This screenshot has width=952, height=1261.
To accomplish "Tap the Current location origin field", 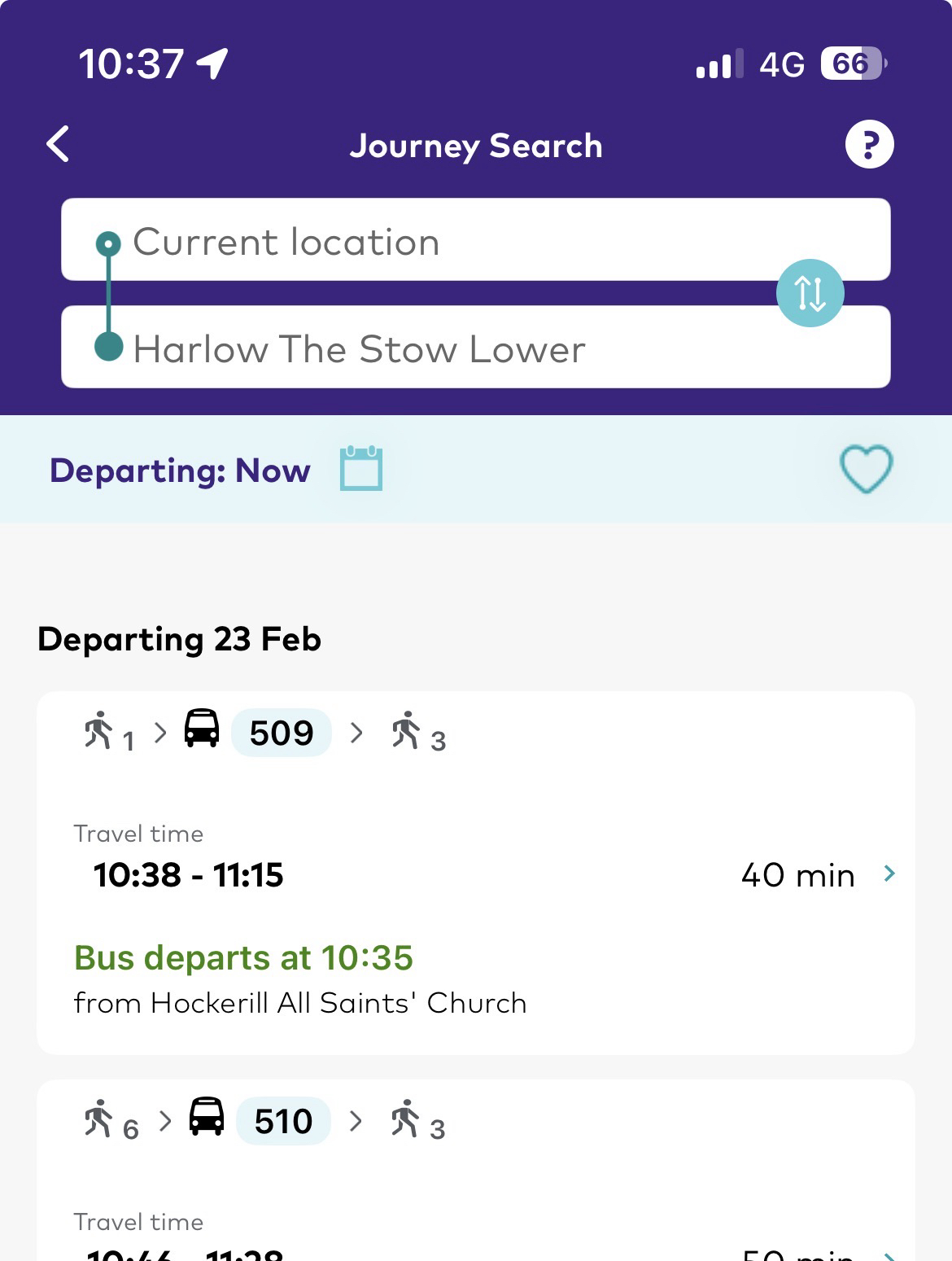I will click(x=475, y=241).
